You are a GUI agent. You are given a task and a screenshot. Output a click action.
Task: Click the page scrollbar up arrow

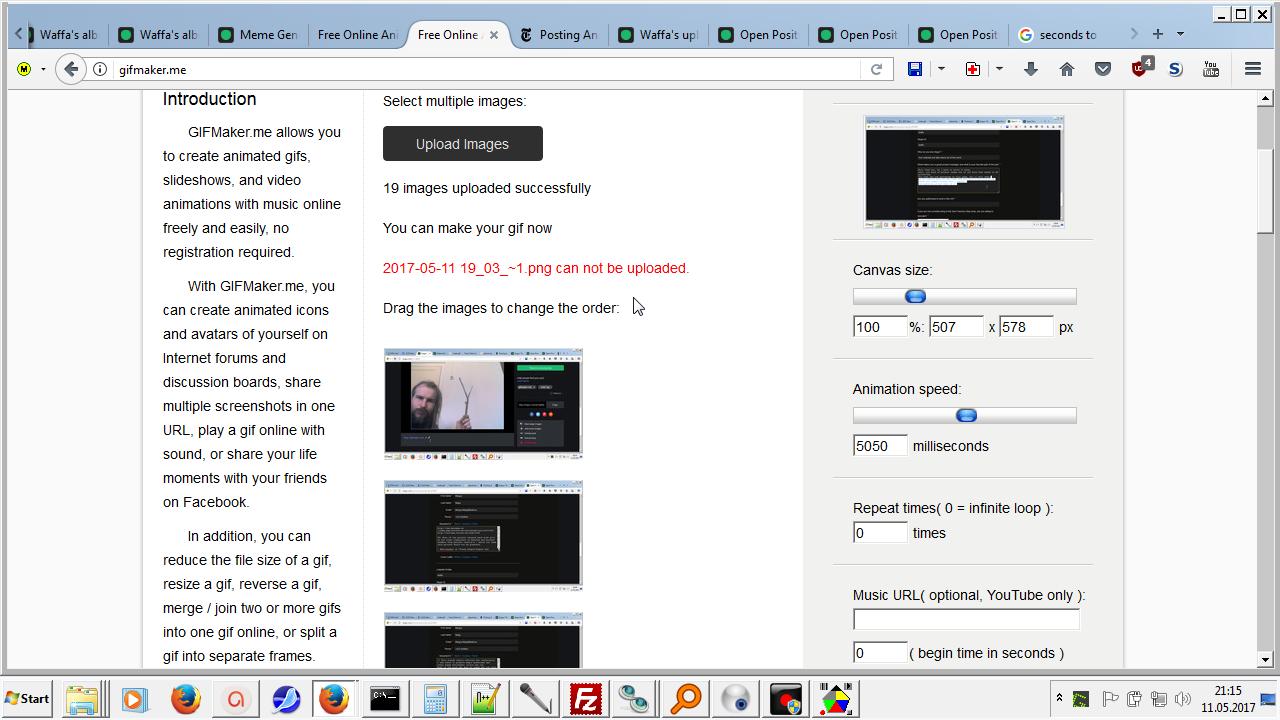(1265, 100)
